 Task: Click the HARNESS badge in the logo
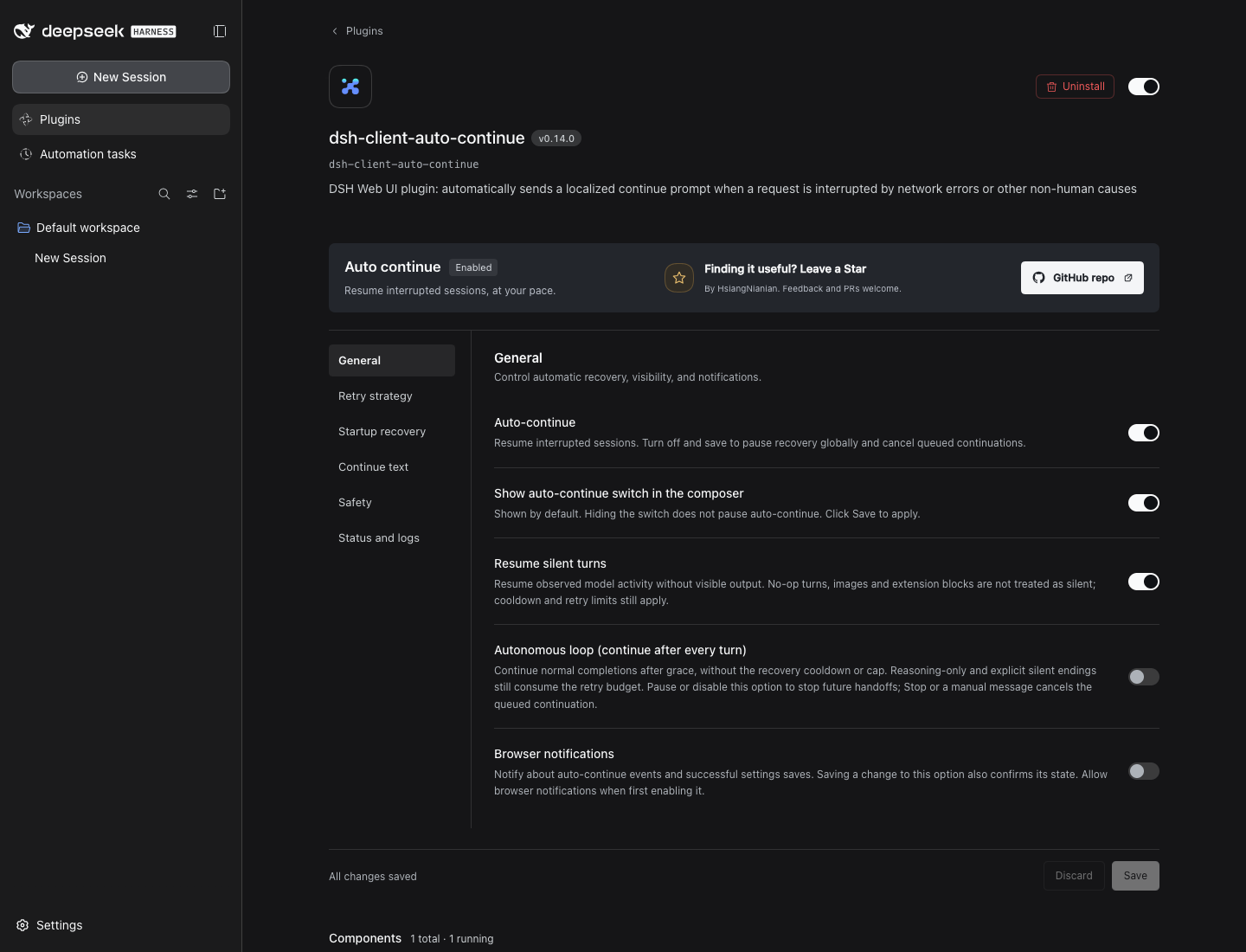point(153,32)
